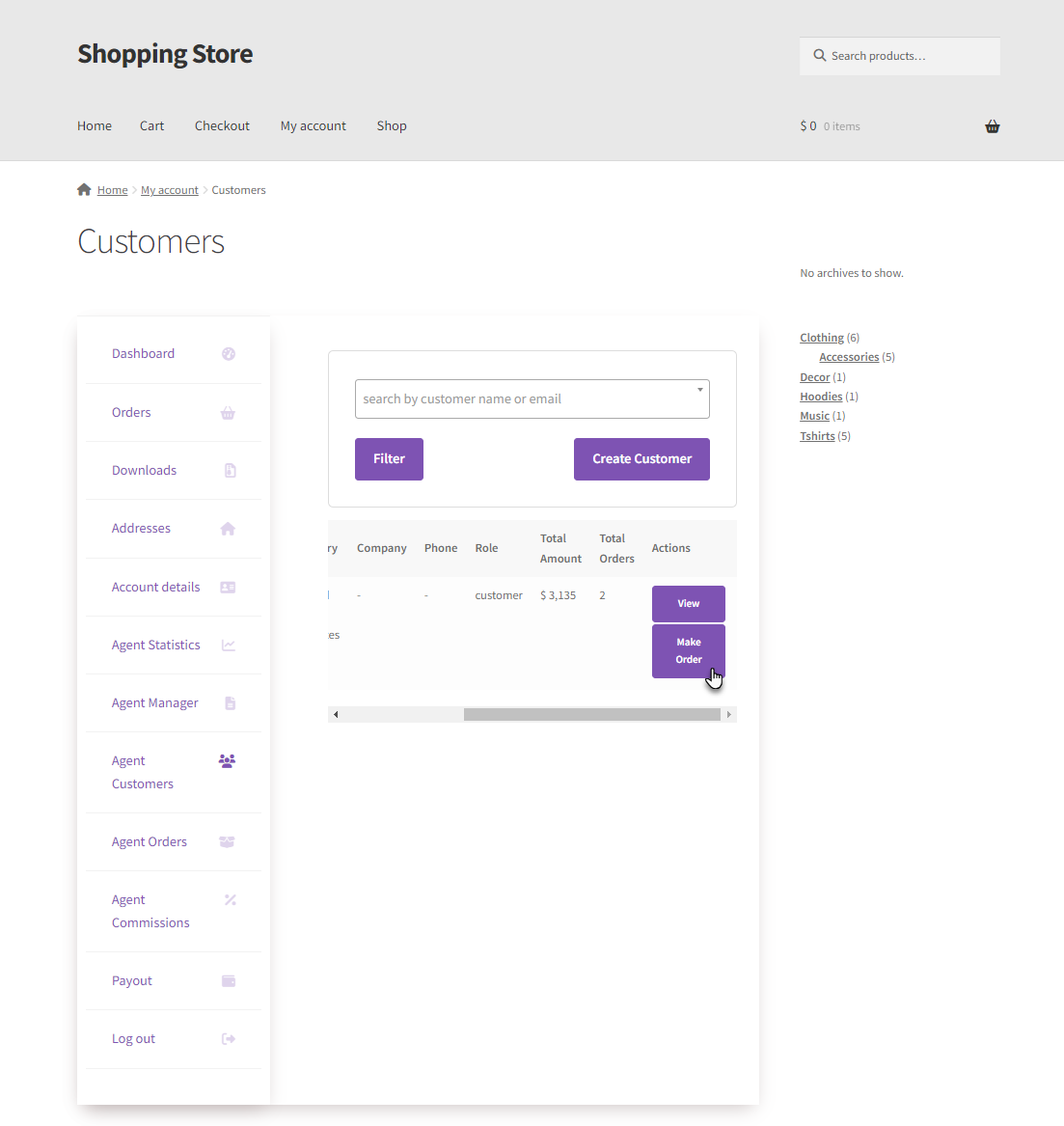The image size is (1064, 1126).
Task: Click the Agent Statistics chart icon
Action: pyautogui.click(x=229, y=645)
